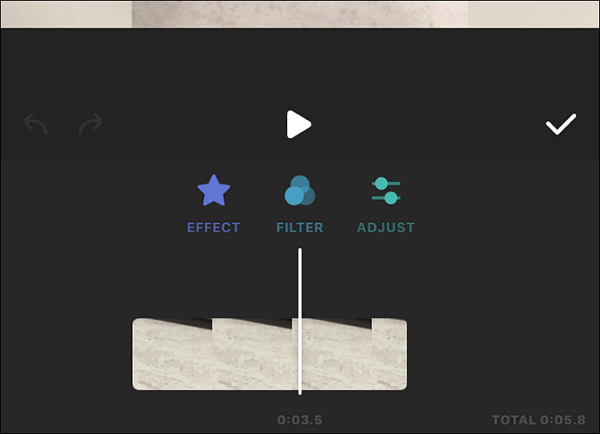Click empty timeline area right of clip
Screen dimensions: 600x434
pos(503,354)
